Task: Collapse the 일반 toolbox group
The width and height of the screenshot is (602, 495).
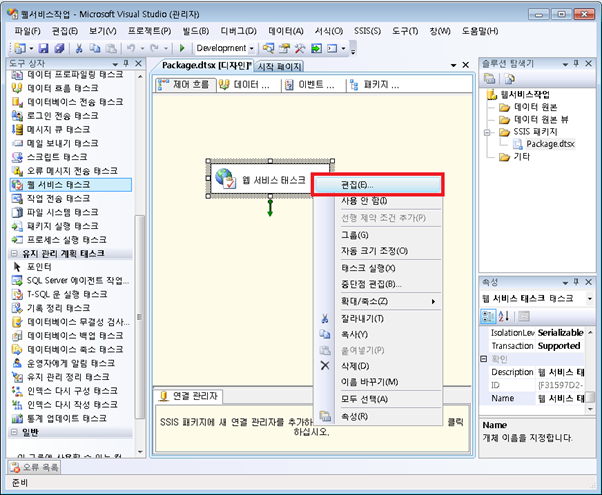Action: point(14,432)
